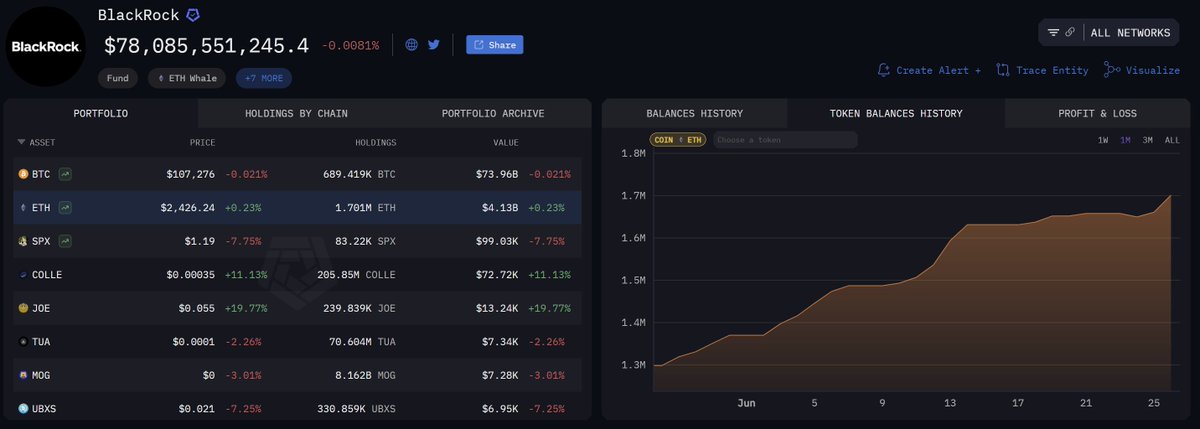Image resolution: width=1200 pixels, height=429 pixels.
Task: Click the COLLE token icon
Action: click(23, 275)
